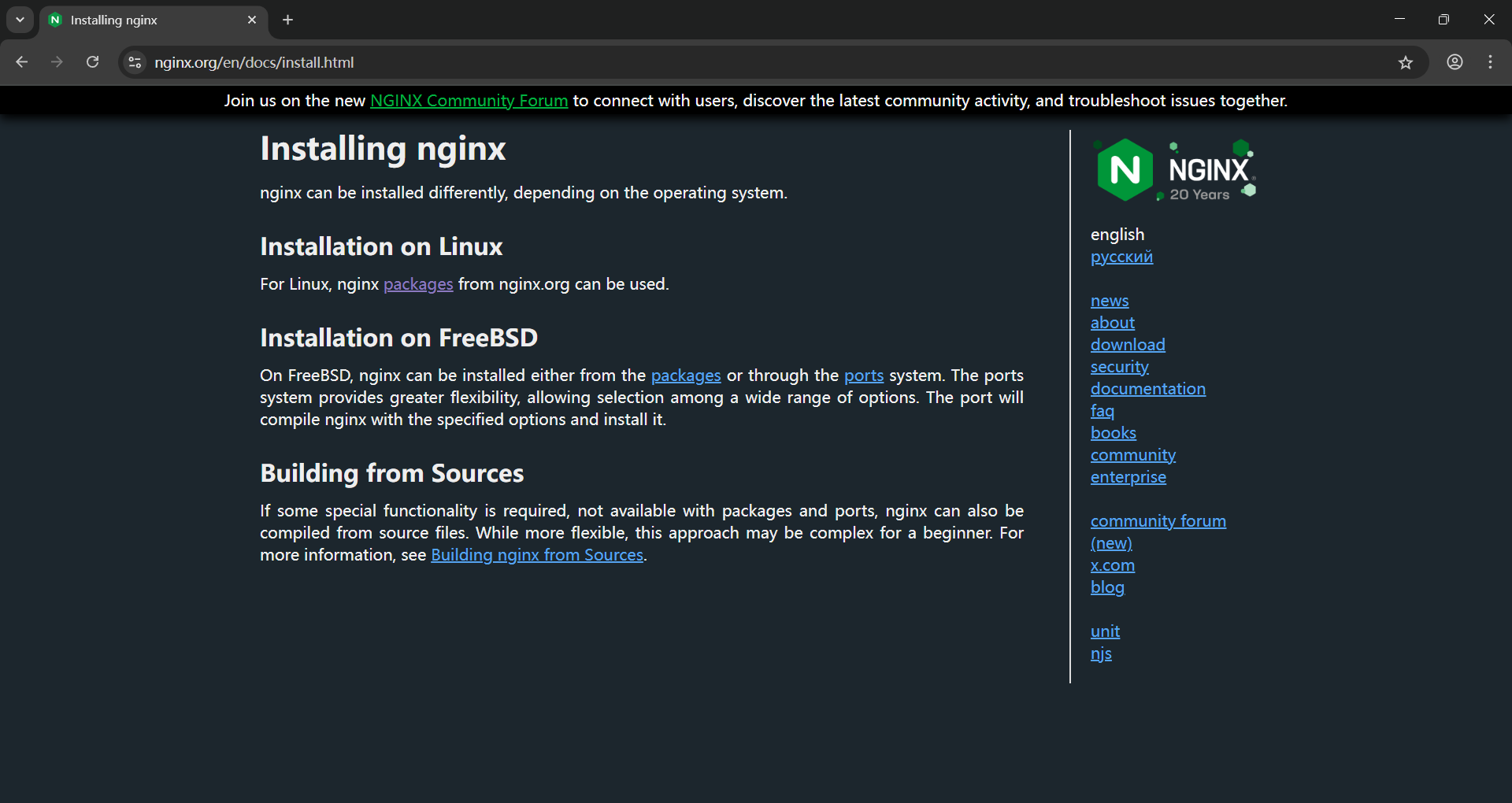
Task: Switch language to русский
Action: point(1121,257)
